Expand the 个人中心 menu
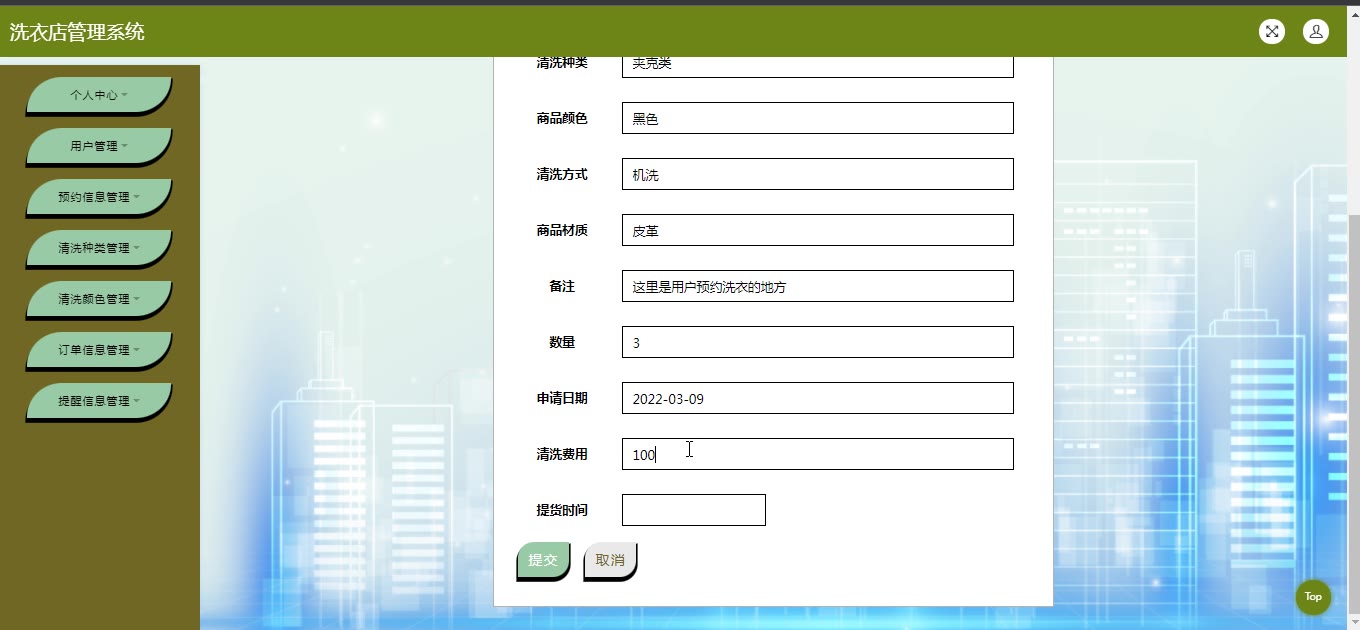This screenshot has height=630, width=1360. 99,95
